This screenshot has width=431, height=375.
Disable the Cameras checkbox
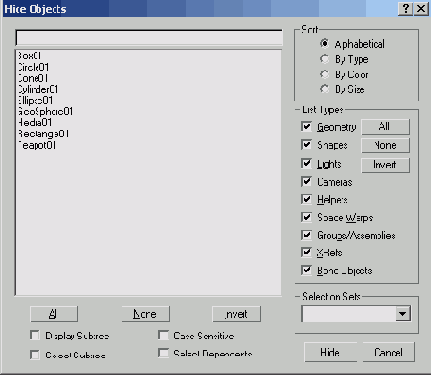click(x=306, y=182)
